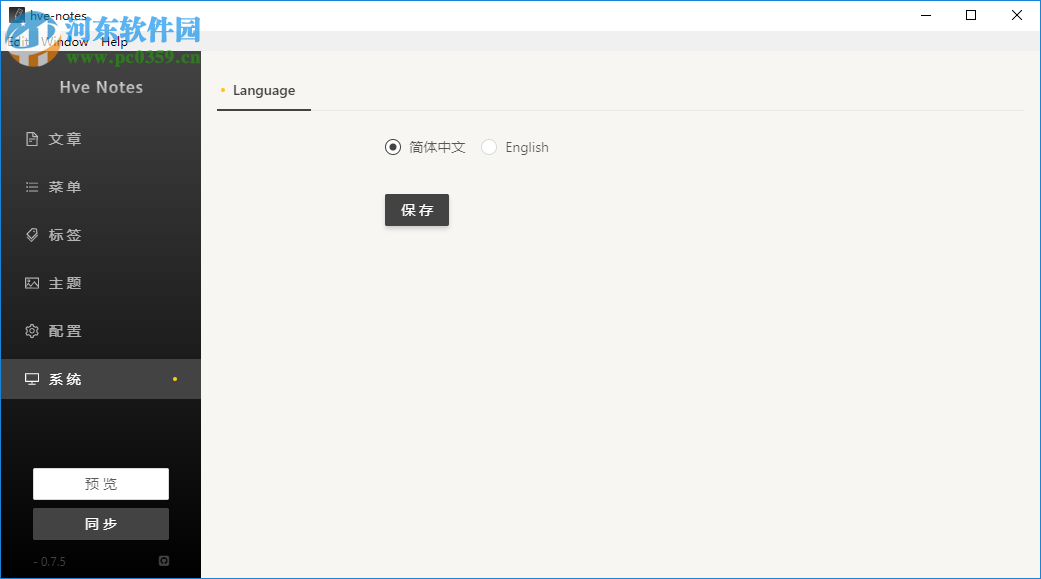Open the 配置 settings section
This screenshot has width=1041, height=579.
[101, 331]
